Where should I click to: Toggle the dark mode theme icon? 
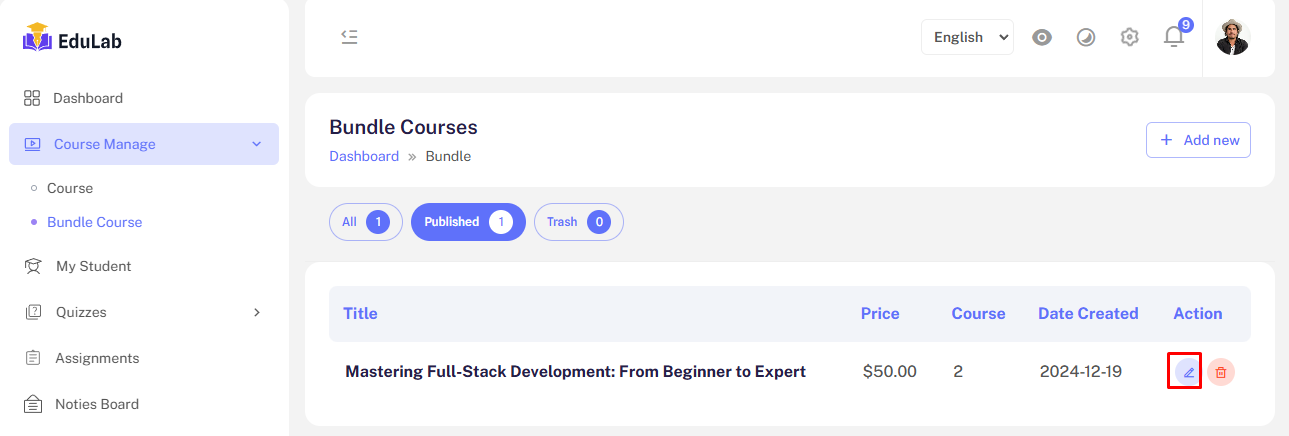(1086, 37)
